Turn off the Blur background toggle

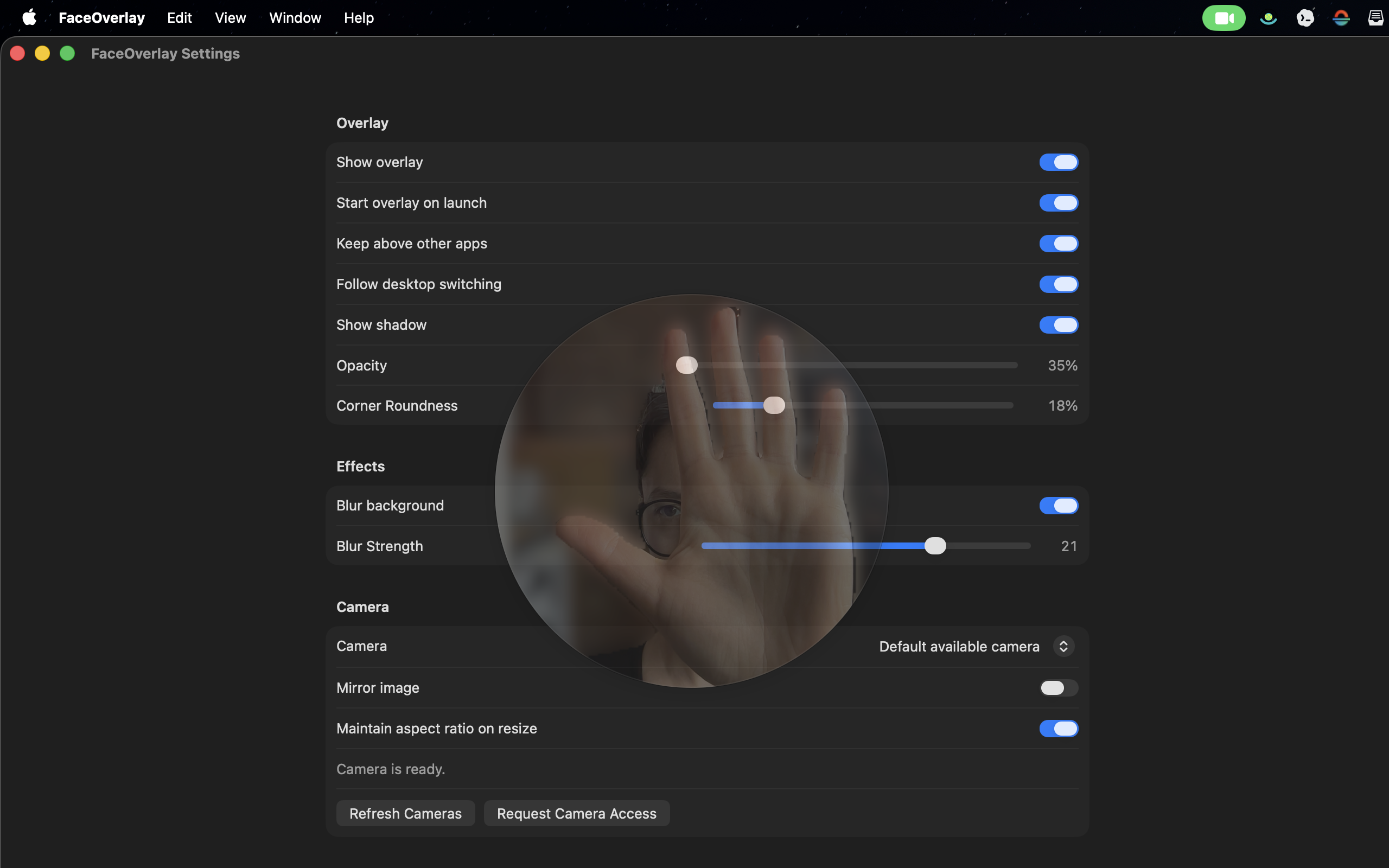(1058, 505)
